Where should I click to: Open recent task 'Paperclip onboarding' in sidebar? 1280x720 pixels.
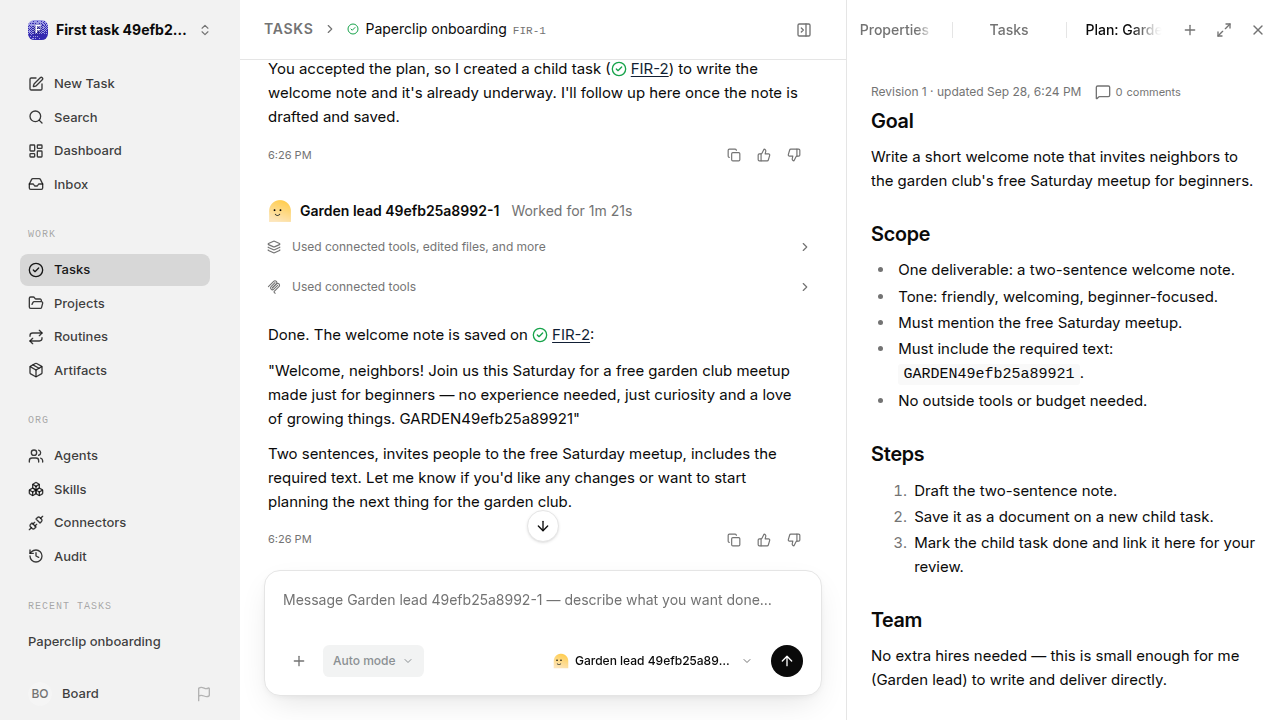click(x=115, y=642)
